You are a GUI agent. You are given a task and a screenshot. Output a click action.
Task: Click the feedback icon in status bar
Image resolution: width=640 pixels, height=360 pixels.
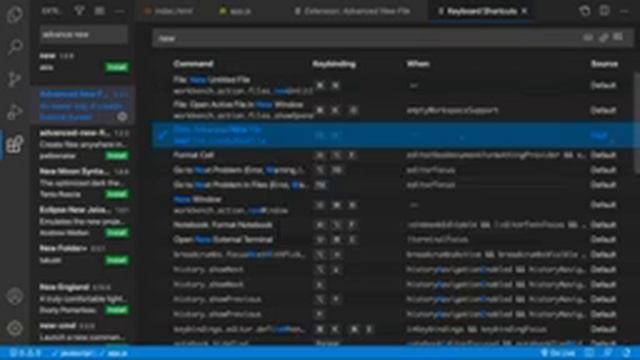(608, 353)
